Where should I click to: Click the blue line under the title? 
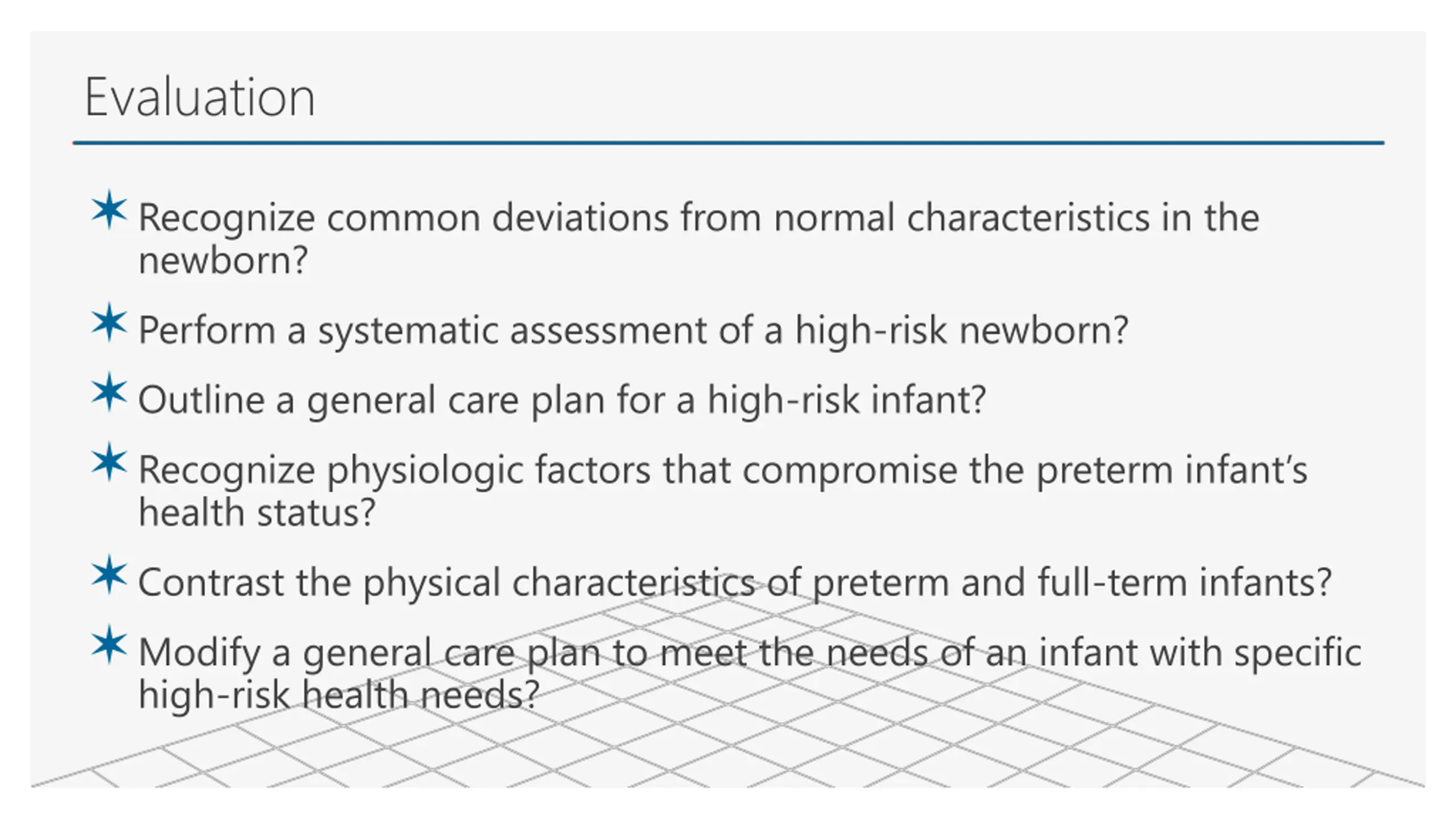(x=729, y=143)
